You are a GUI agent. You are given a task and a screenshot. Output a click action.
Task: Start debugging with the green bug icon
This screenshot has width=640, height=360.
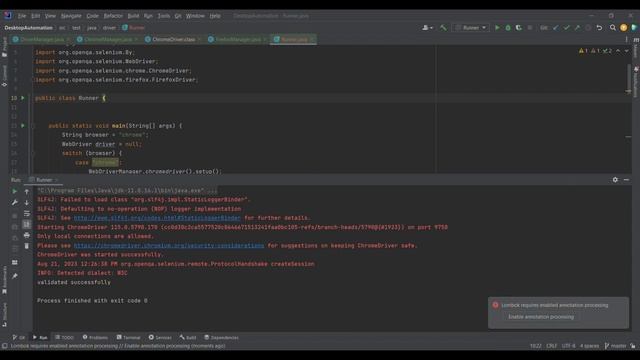[x=508, y=28]
